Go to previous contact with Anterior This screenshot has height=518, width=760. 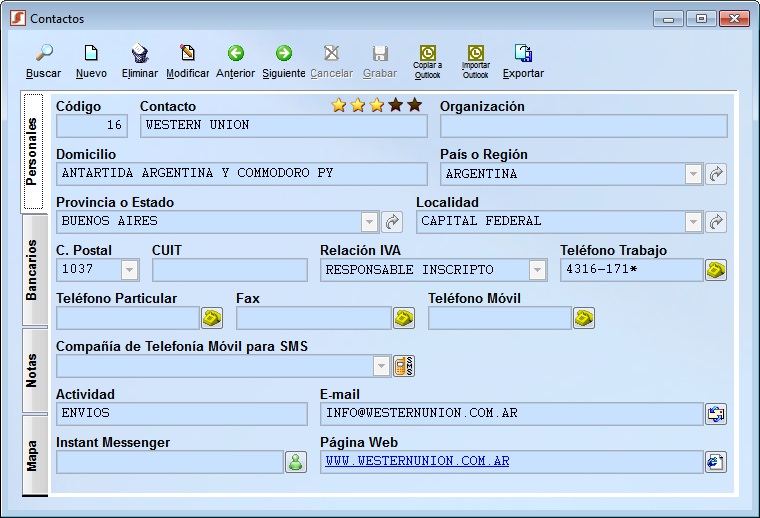236,61
